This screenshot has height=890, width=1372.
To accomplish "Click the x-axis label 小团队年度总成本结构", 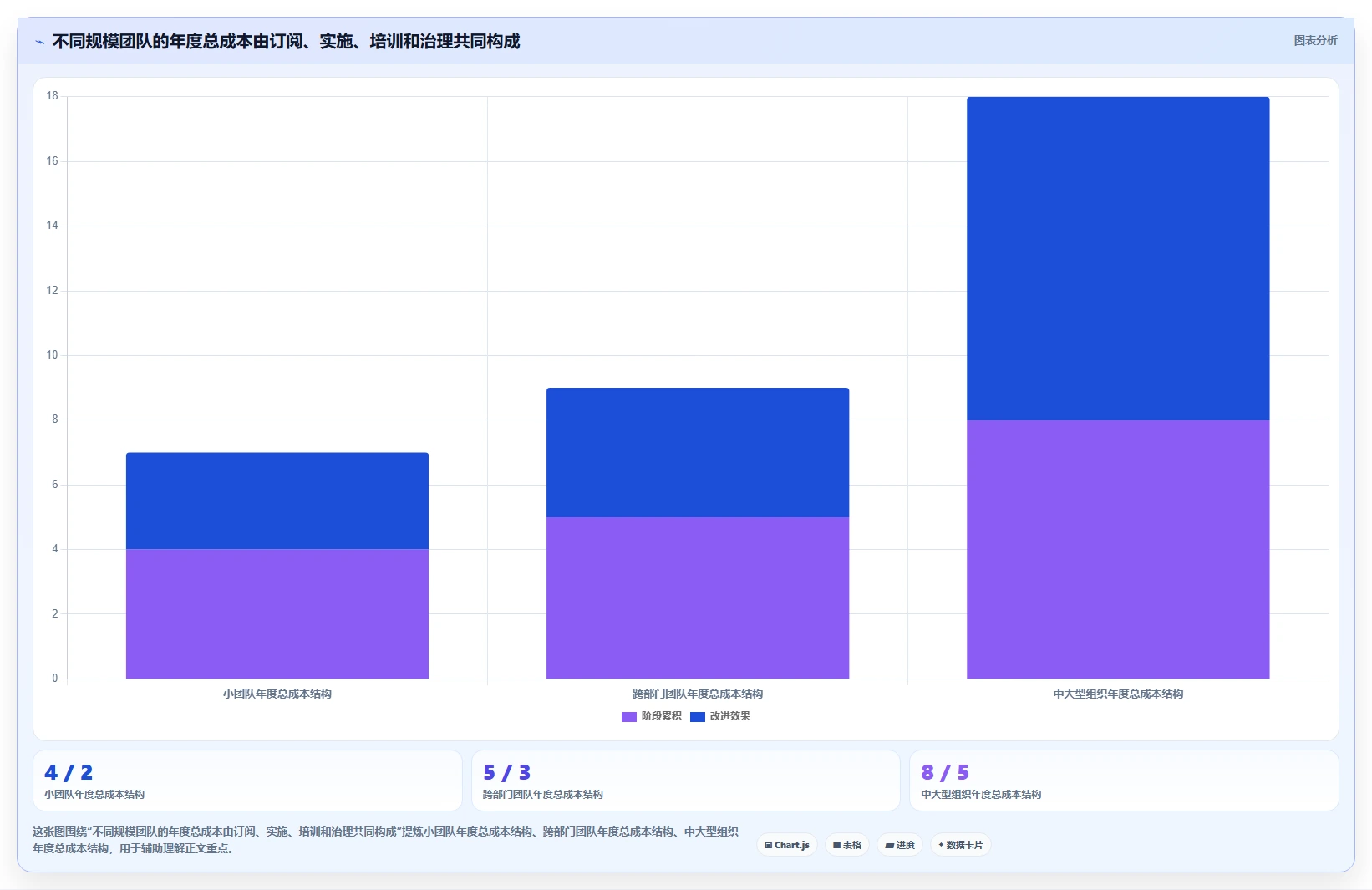I will point(277,694).
